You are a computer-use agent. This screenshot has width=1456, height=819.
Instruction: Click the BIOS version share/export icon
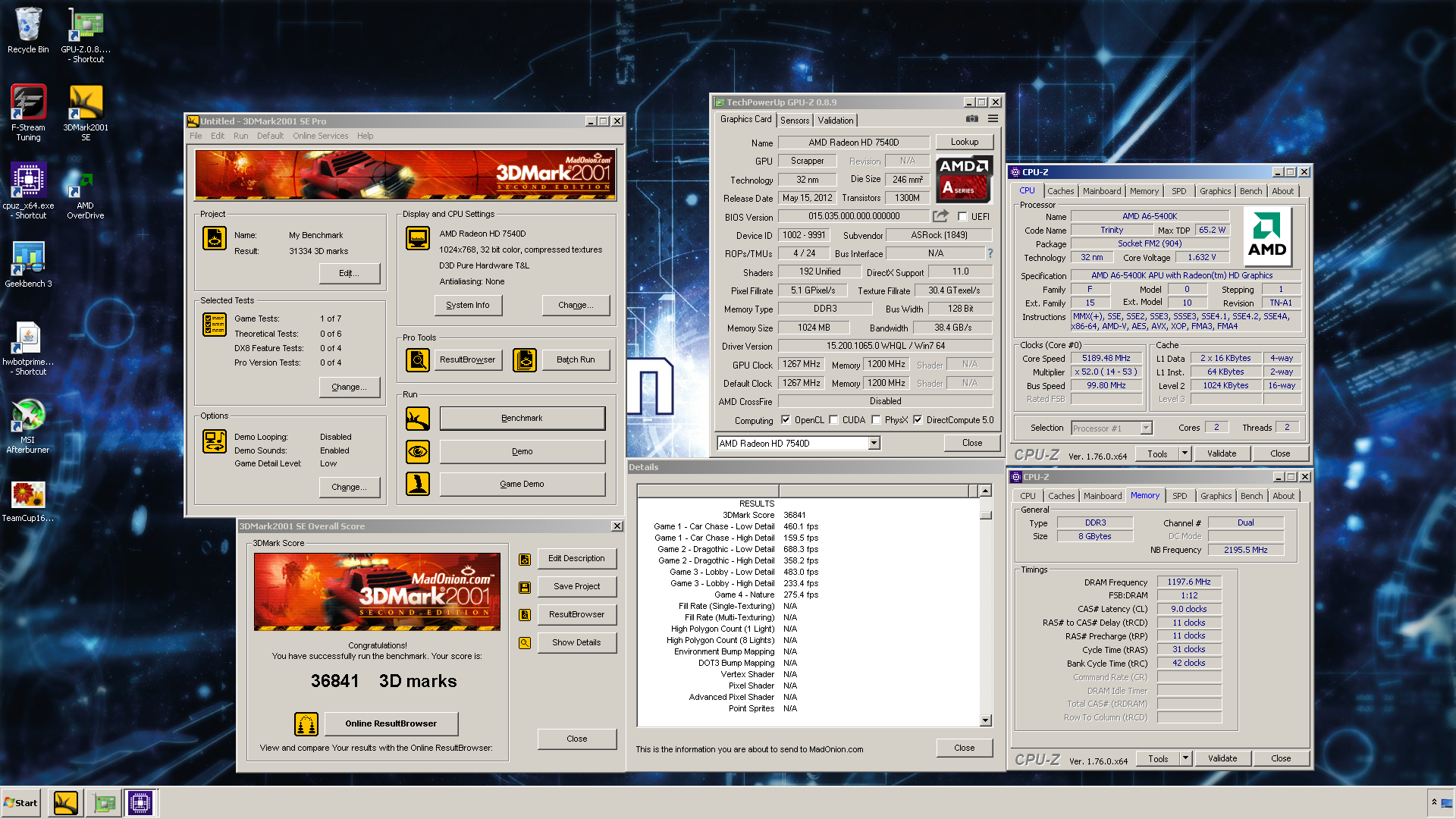940,216
